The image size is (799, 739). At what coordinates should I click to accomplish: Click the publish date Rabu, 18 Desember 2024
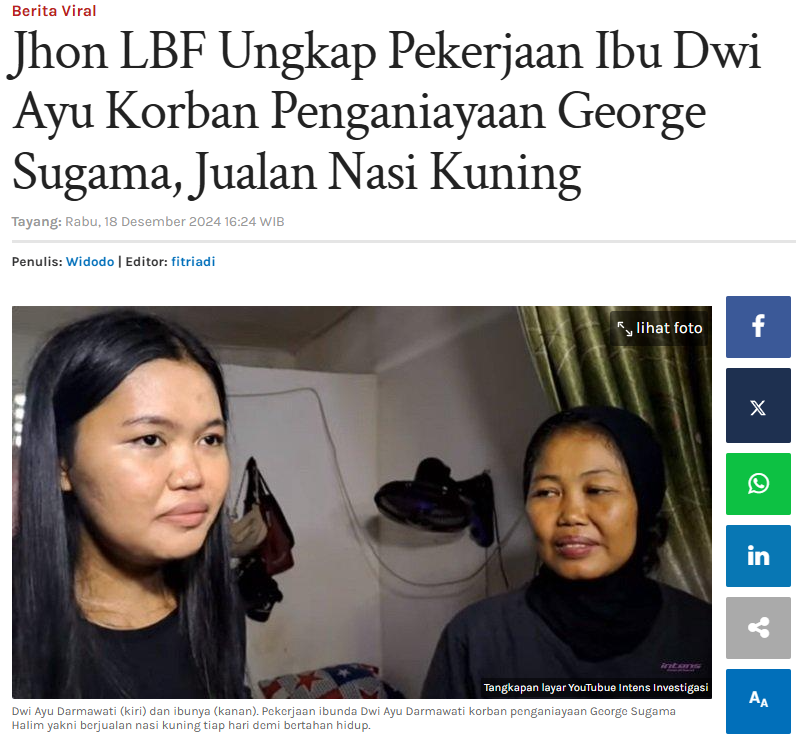click(143, 222)
